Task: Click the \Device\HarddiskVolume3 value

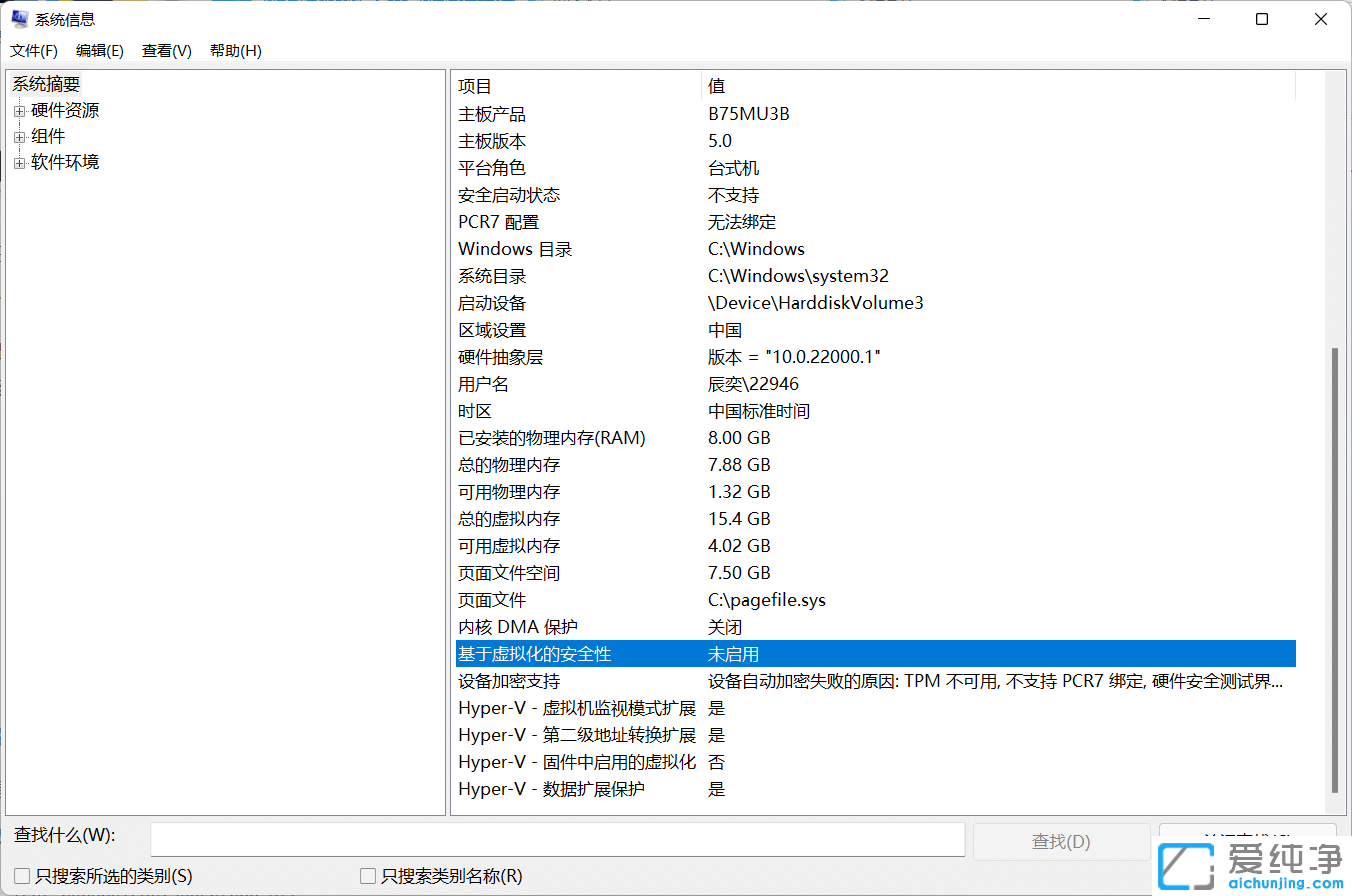Action: [815, 303]
